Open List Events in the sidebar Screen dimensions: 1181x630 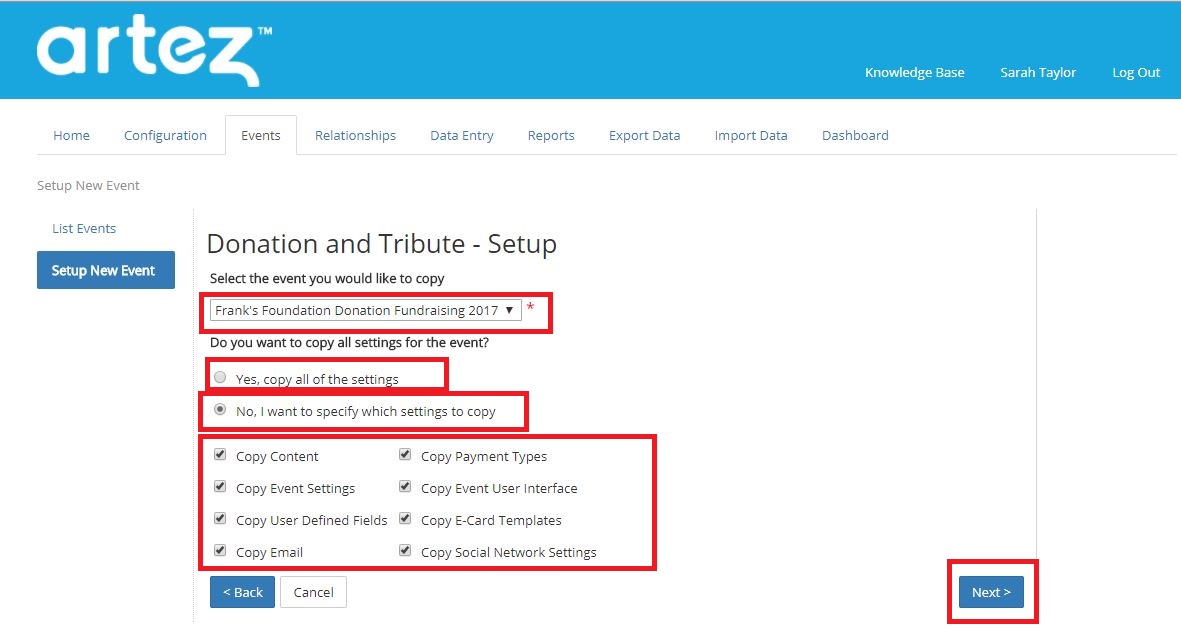click(84, 228)
